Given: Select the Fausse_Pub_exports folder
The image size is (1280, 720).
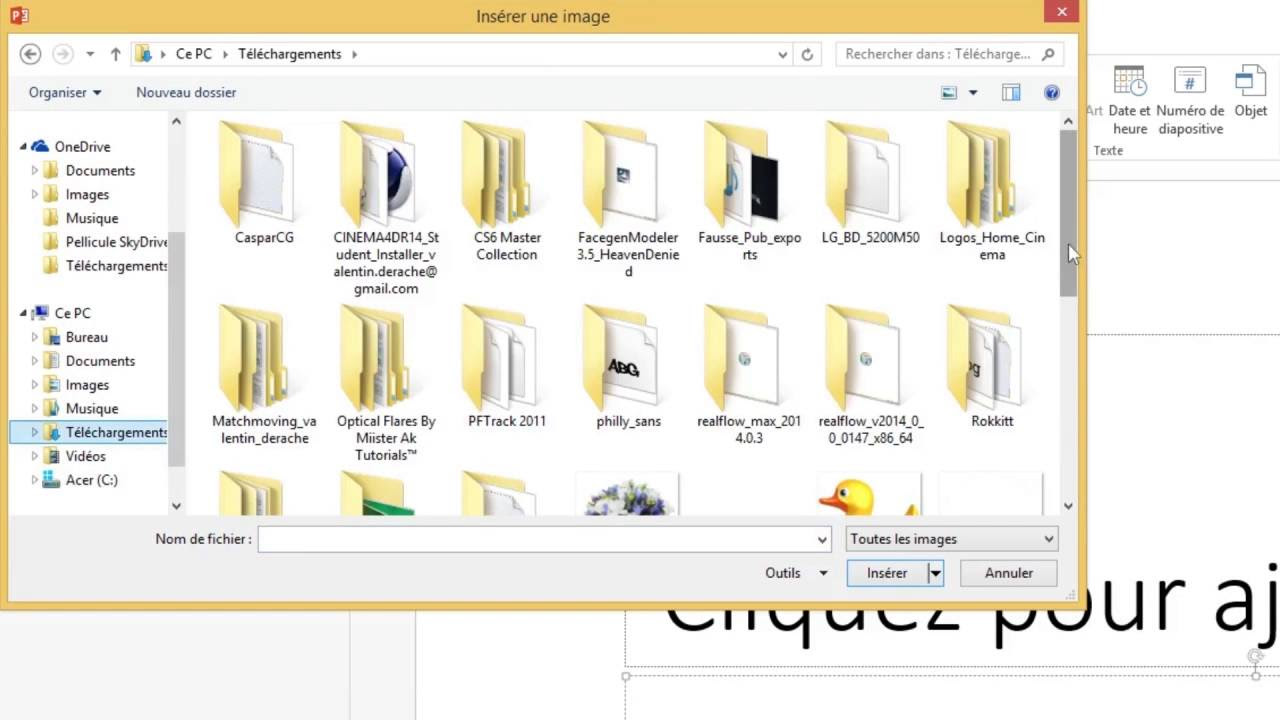Looking at the screenshot, I should [x=750, y=192].
